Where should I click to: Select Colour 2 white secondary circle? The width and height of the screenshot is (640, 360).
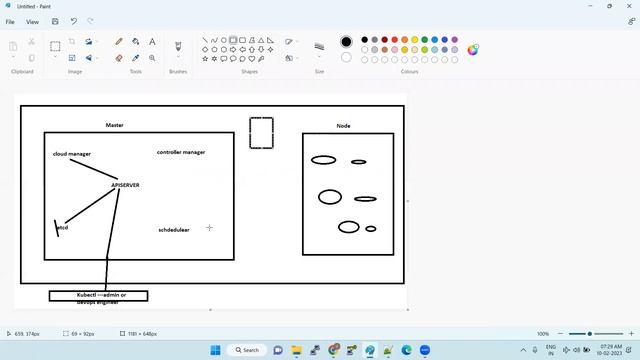click(x=346, y=58)
